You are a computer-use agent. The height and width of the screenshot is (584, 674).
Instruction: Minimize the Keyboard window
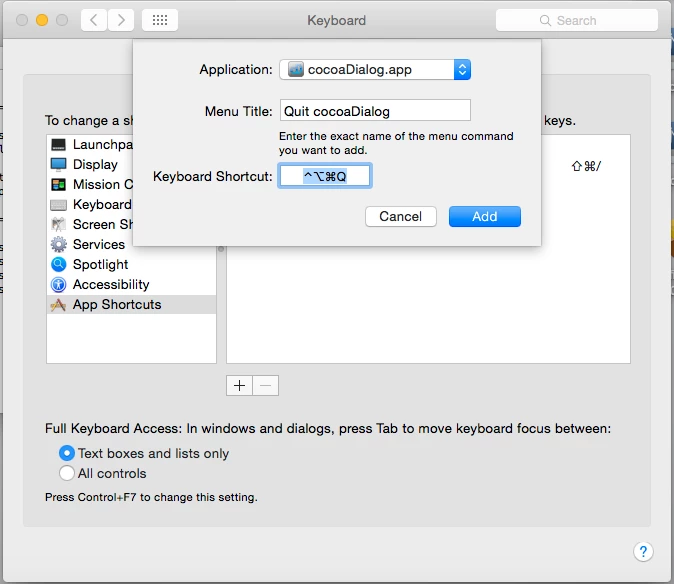[42, 20]
